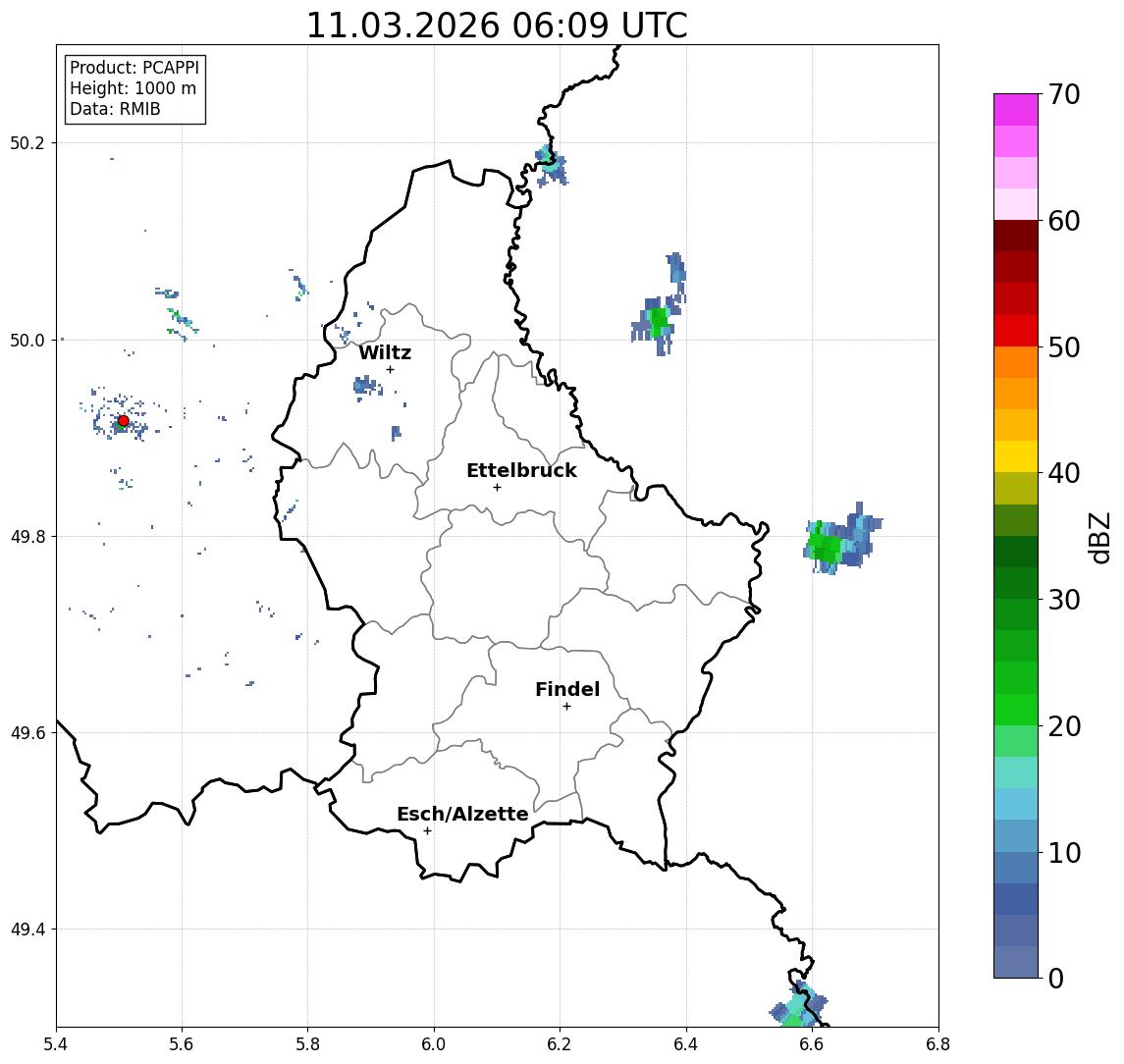Click the longitude label 5.4
1124x1064 pixels.
56,1044
